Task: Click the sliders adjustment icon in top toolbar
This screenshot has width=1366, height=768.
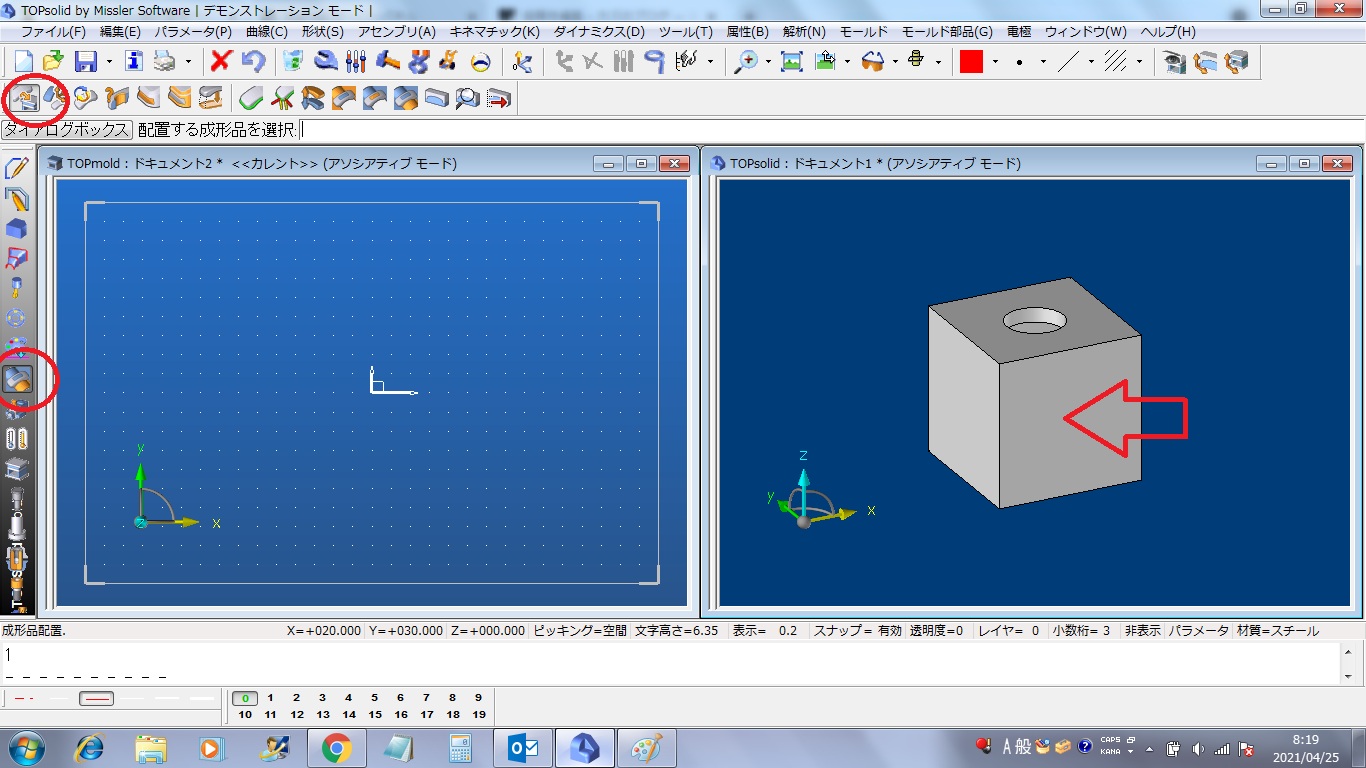Action: pos(356,62)
